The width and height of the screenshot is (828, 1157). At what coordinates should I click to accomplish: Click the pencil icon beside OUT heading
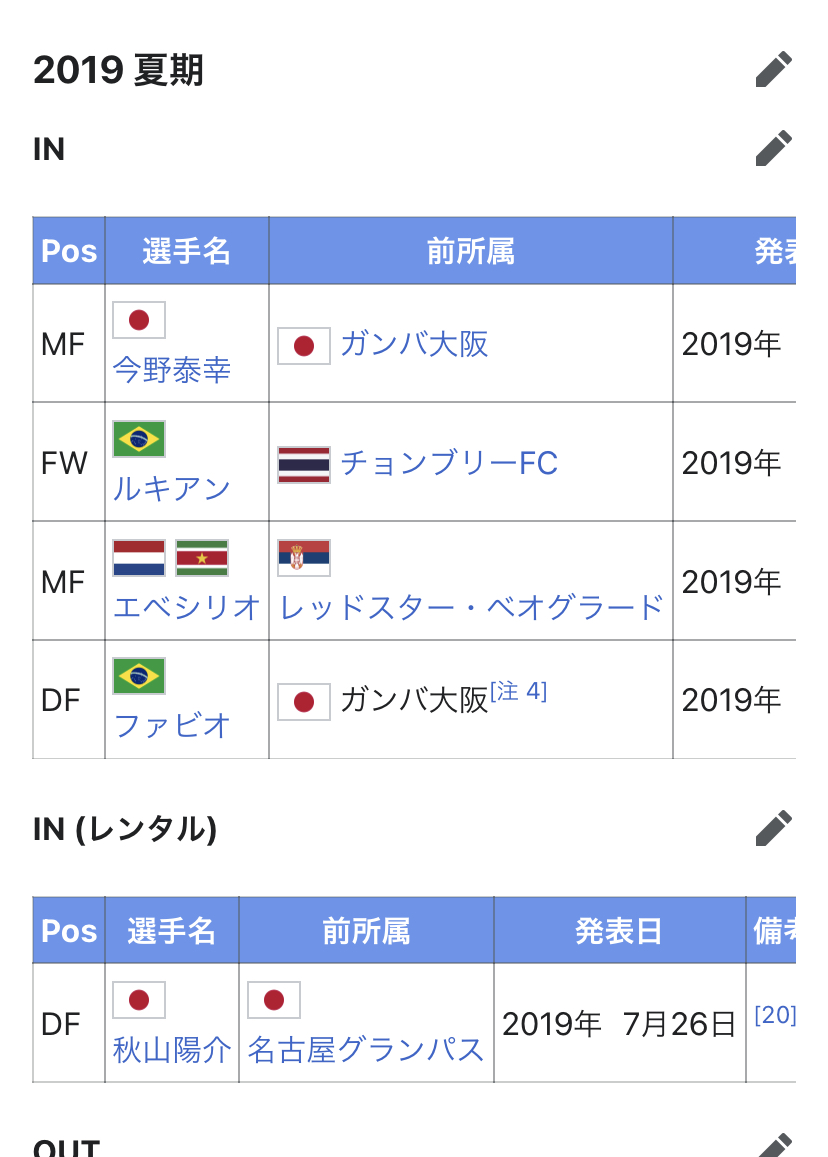[x=775, y=1145]
